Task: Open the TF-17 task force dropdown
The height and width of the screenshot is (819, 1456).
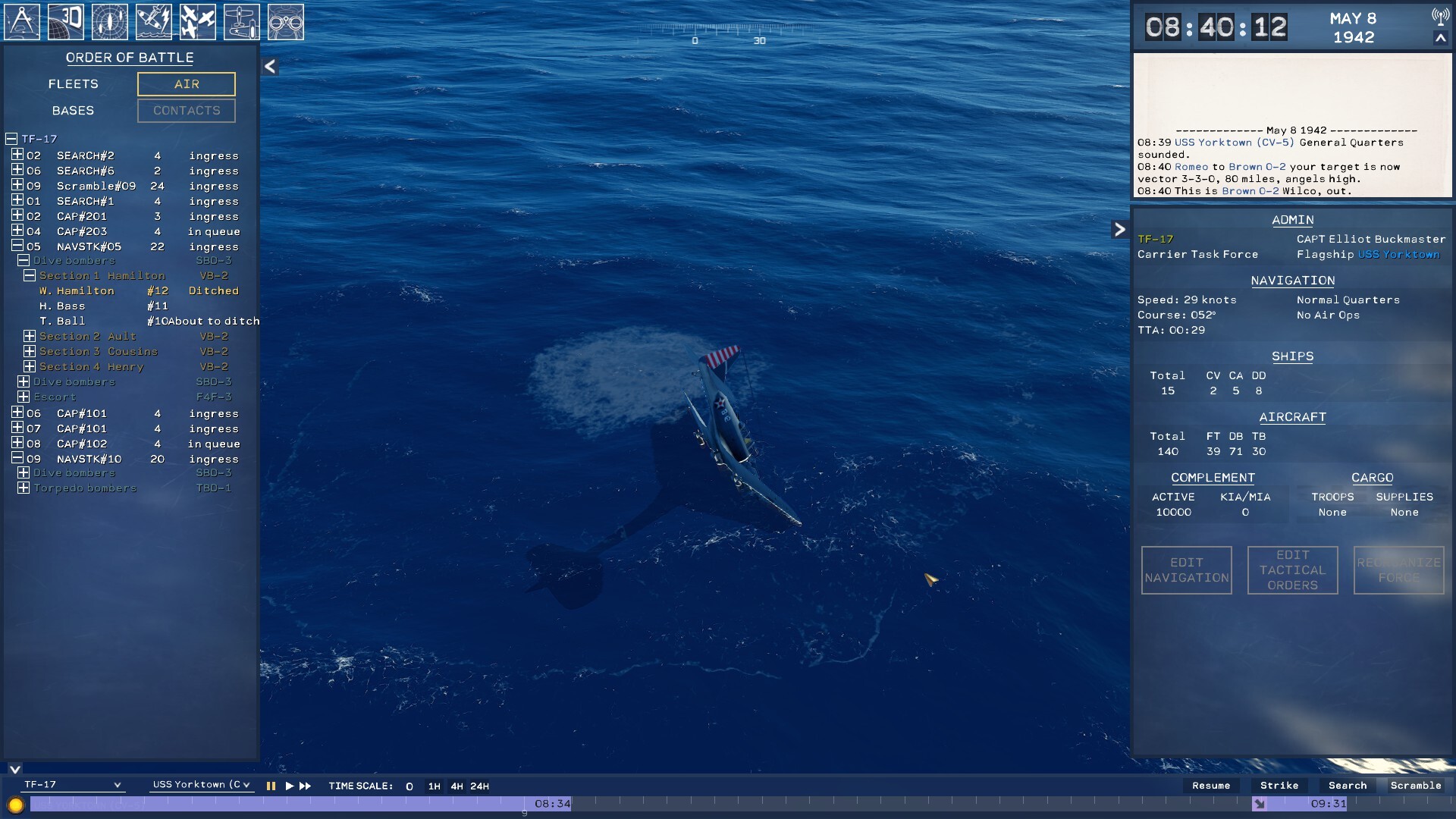Action: (x=73, y=785)
